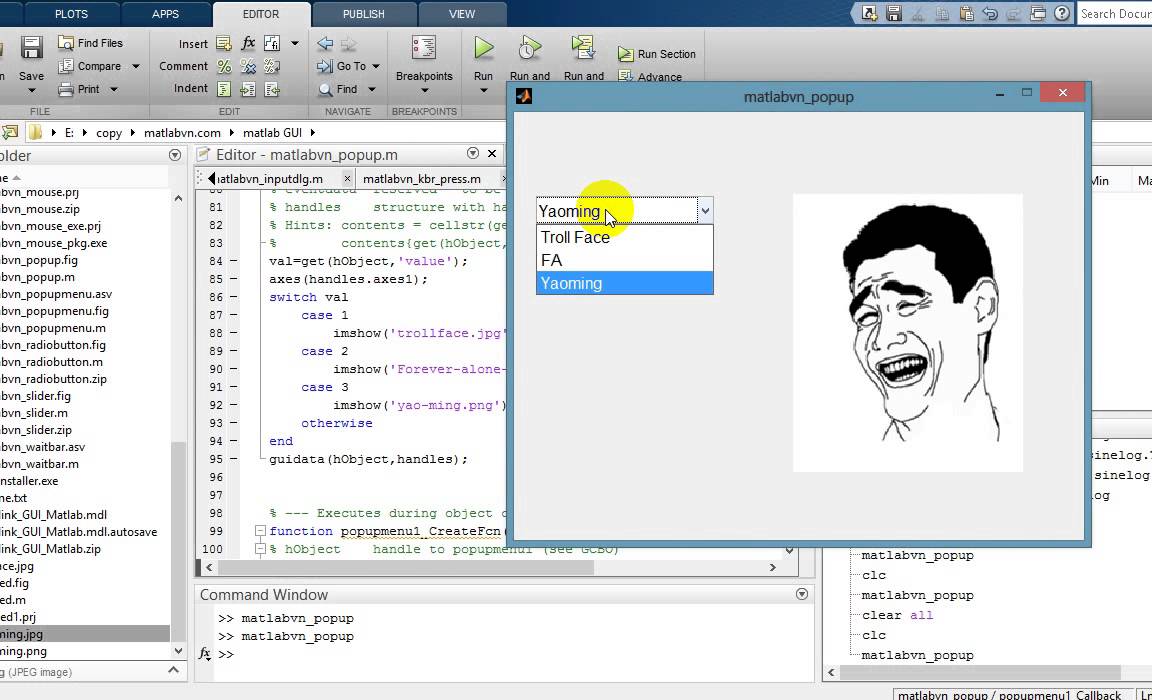Switch to the APPS tab
Screen dimensions: 1152x700
click(x=165, y=14)
